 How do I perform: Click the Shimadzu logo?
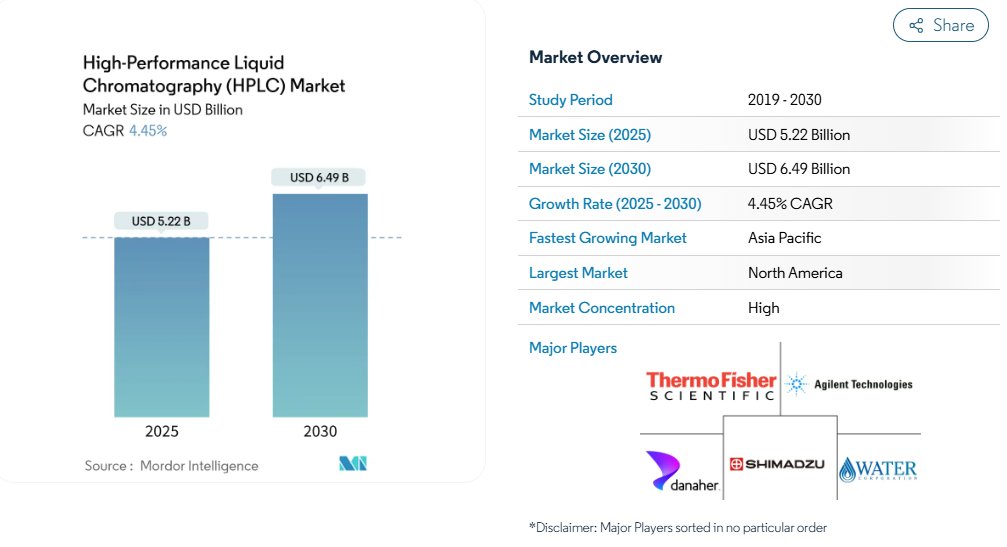(777, 464)
